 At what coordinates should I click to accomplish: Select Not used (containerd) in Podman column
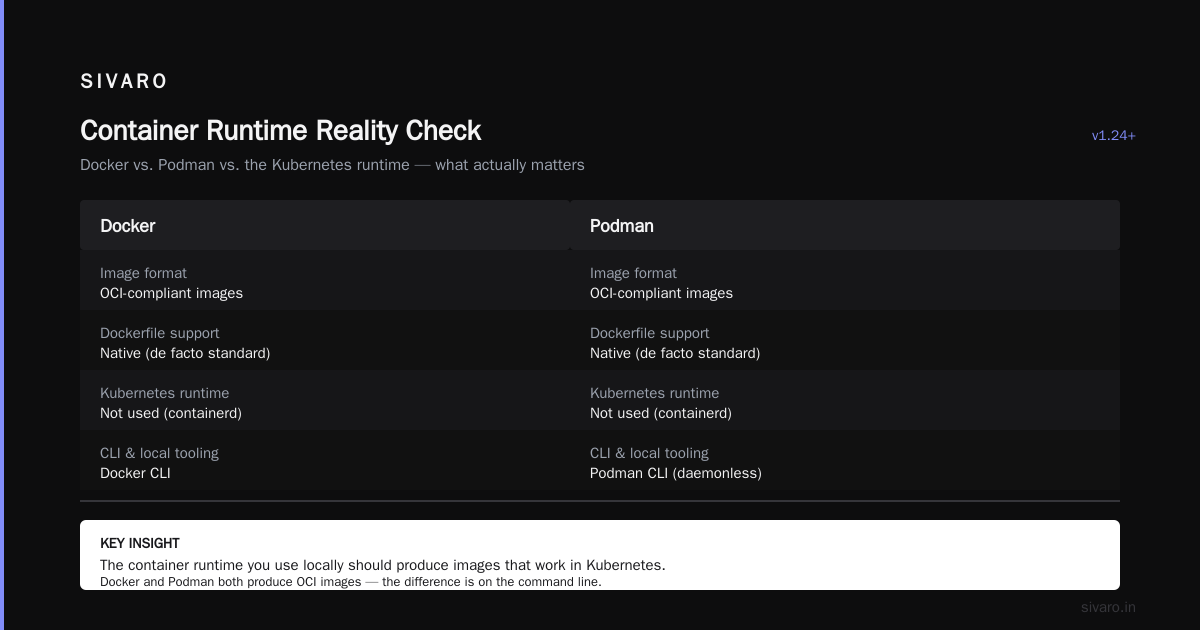[661, 413]
